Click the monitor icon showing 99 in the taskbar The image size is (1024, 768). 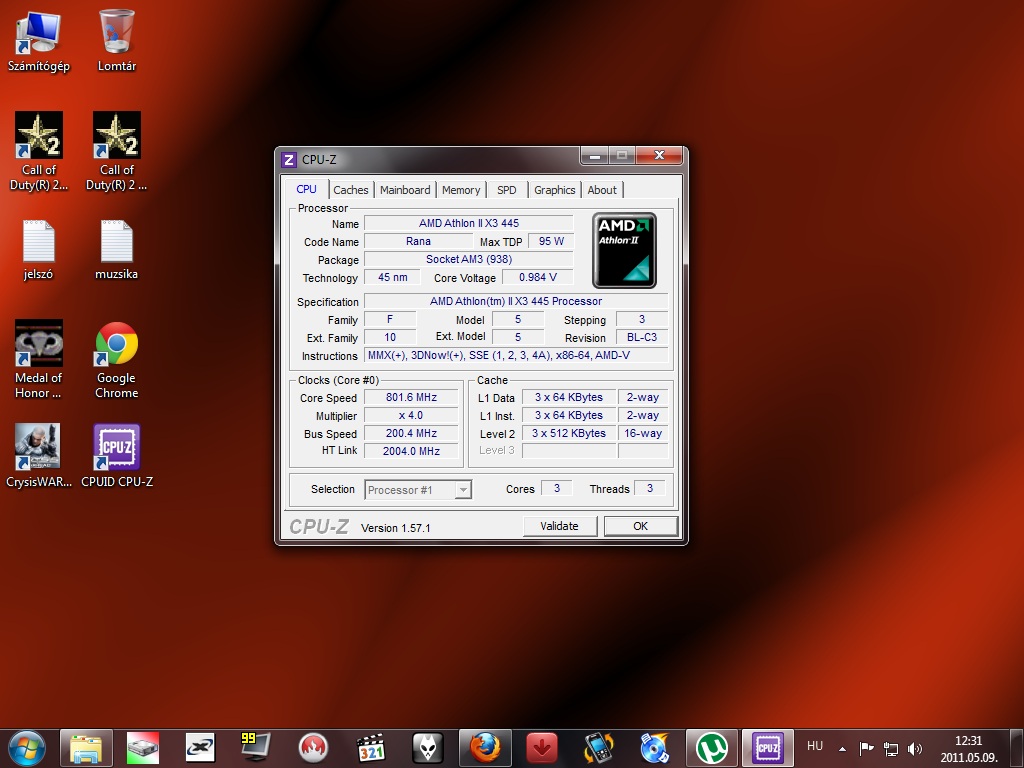[x=255, y=748]
